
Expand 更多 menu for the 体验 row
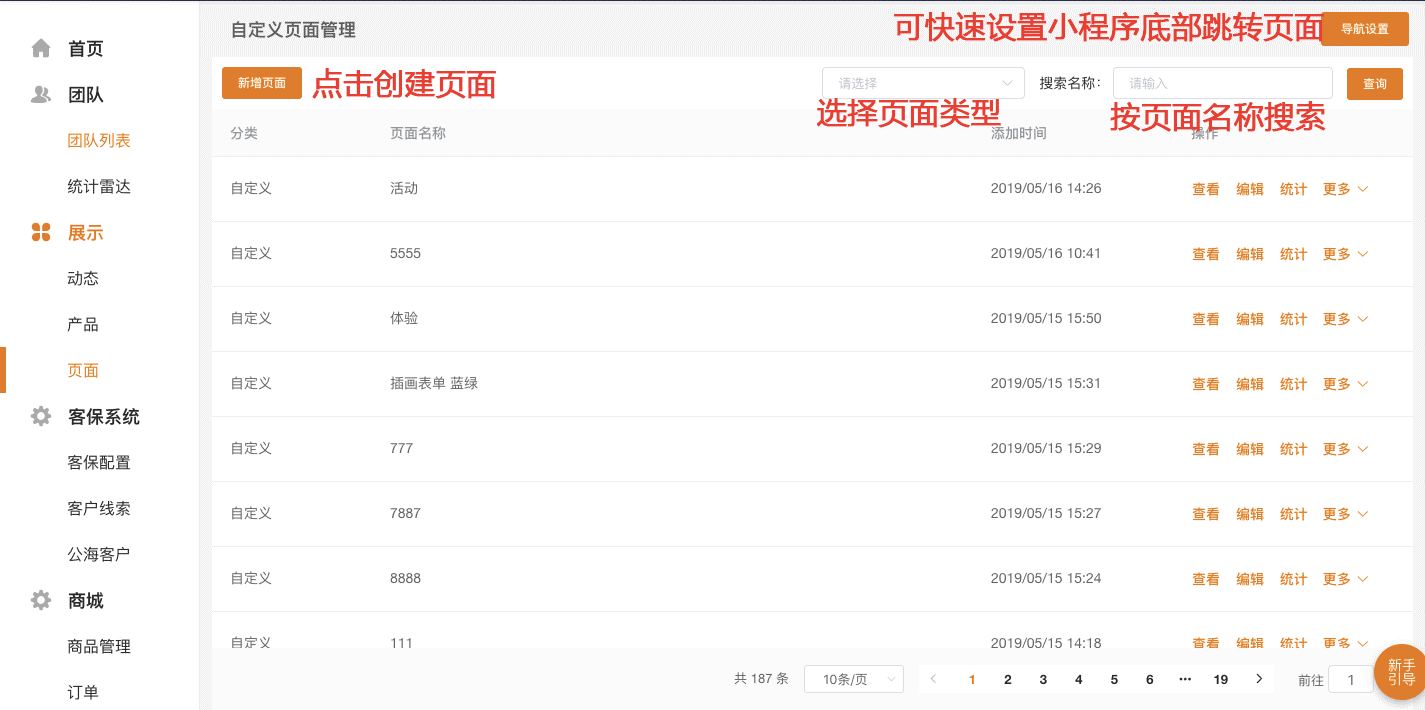[x=1345, y=319]
